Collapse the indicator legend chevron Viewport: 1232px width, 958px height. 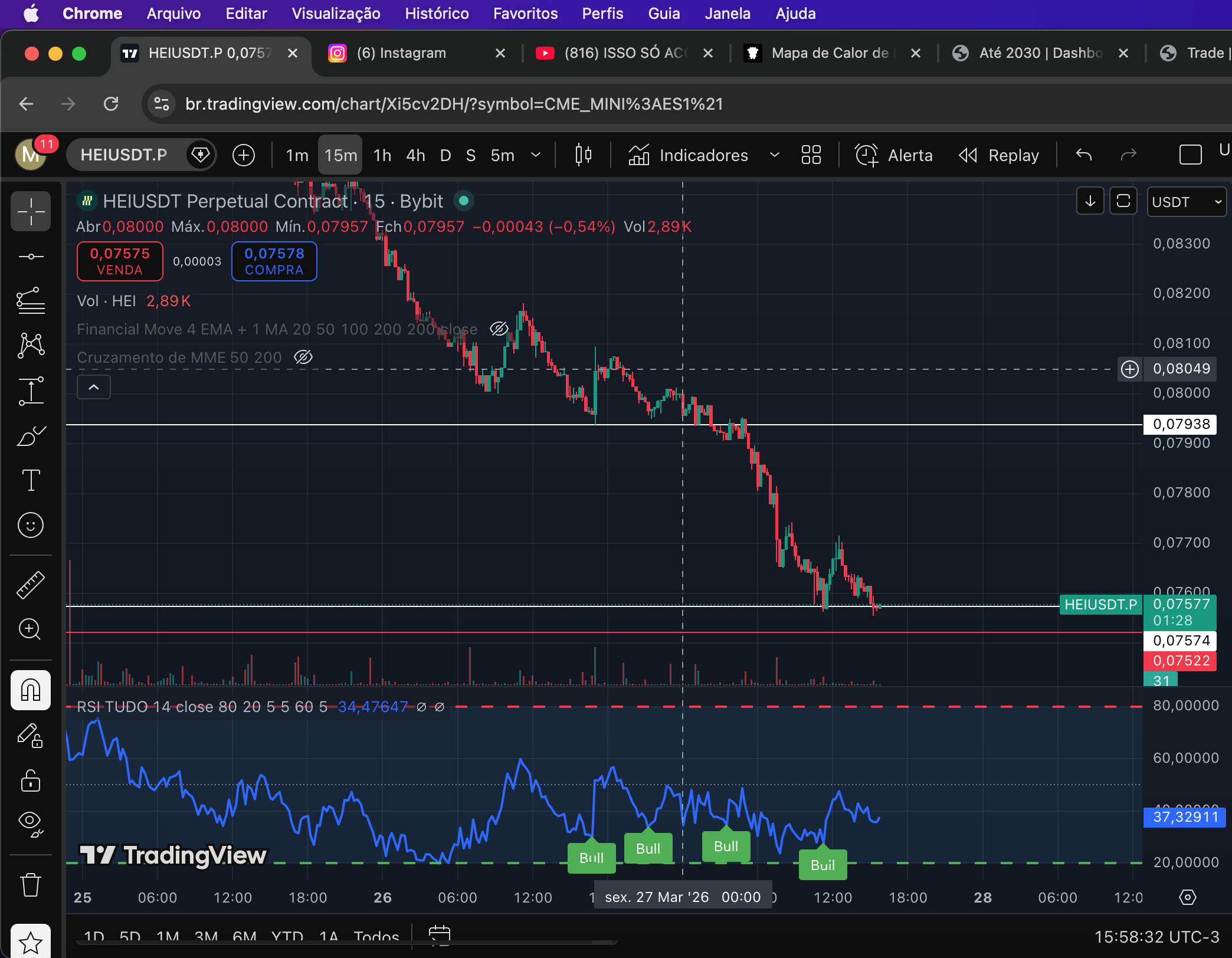(x=94, y=388)
